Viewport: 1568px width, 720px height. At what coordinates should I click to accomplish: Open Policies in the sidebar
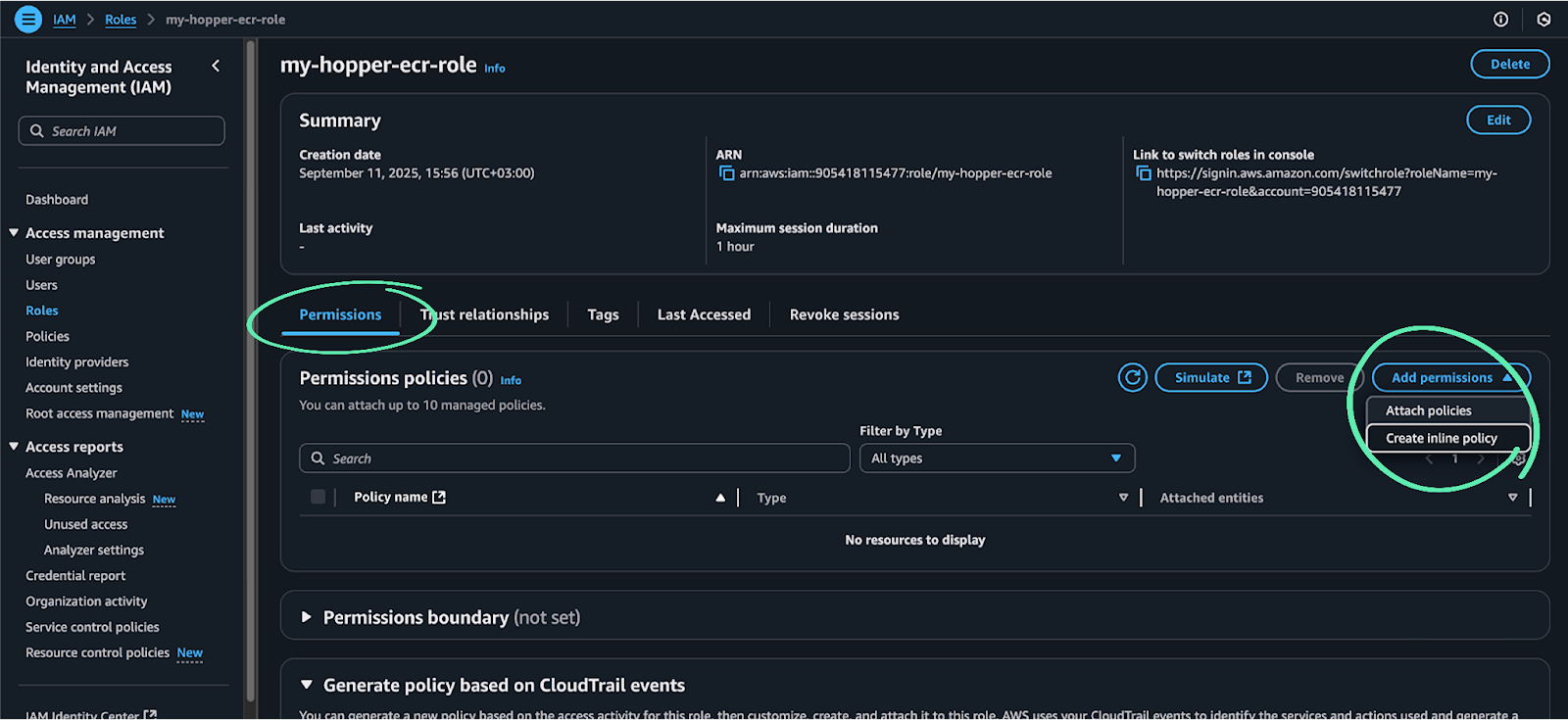coord(47,336)
